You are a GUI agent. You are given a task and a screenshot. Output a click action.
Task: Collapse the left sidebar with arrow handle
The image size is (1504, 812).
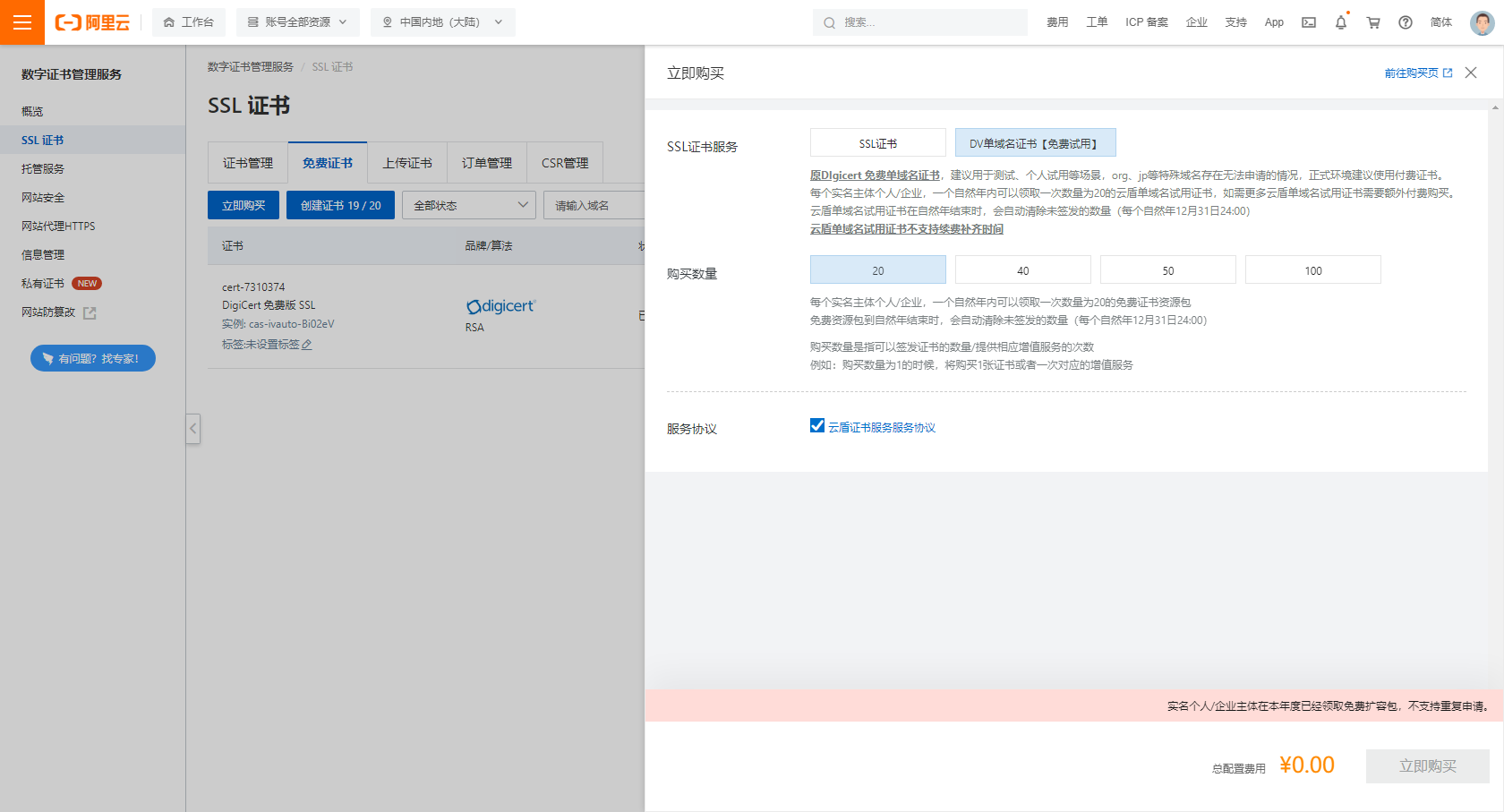pyautogui.click(x=192, y=429)
